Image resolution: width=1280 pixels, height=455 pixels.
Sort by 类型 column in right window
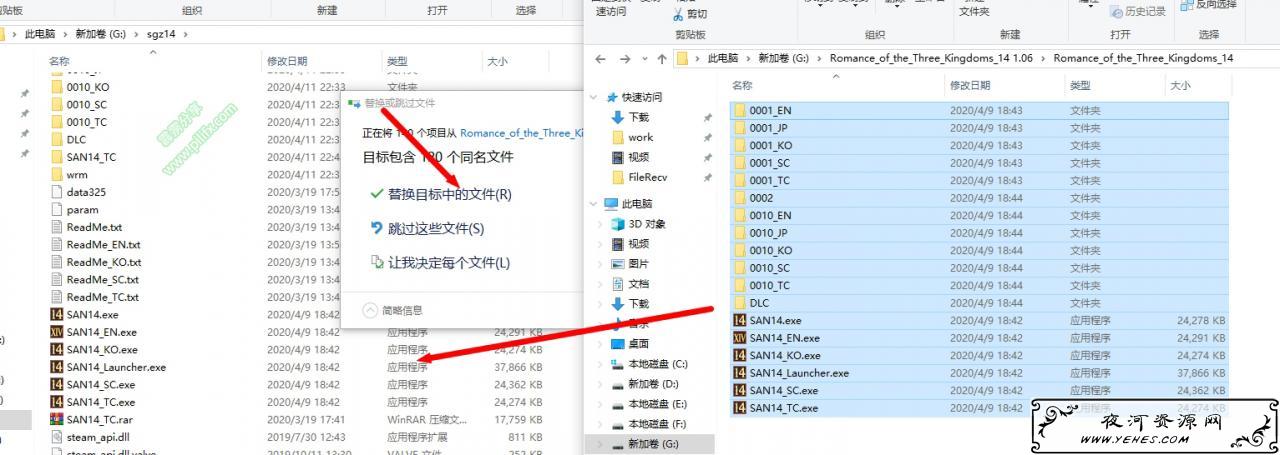pyautogui.click(x=1080, y=85)
